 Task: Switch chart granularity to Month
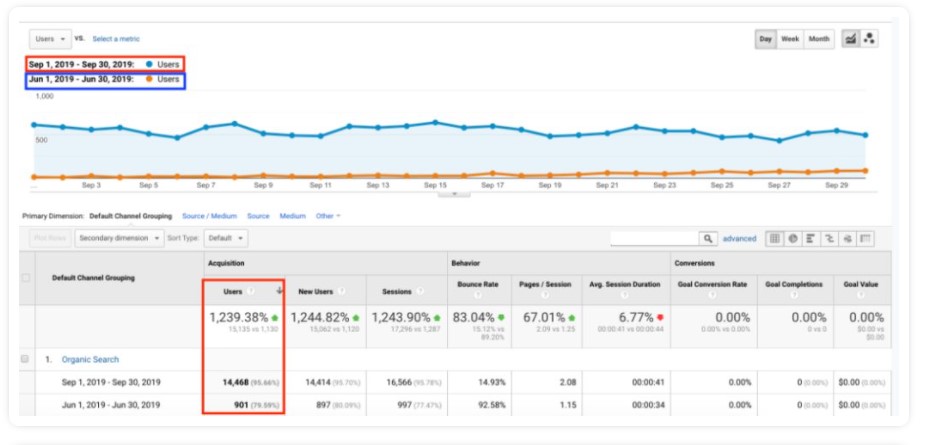pyautogui.click(x=819, y=39)
